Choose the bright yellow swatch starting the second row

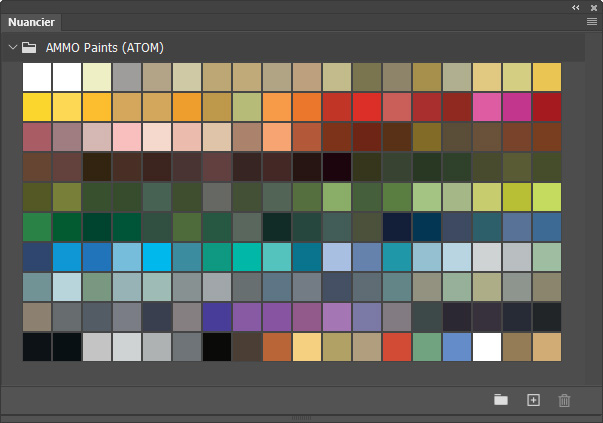(x=37, y=107)
